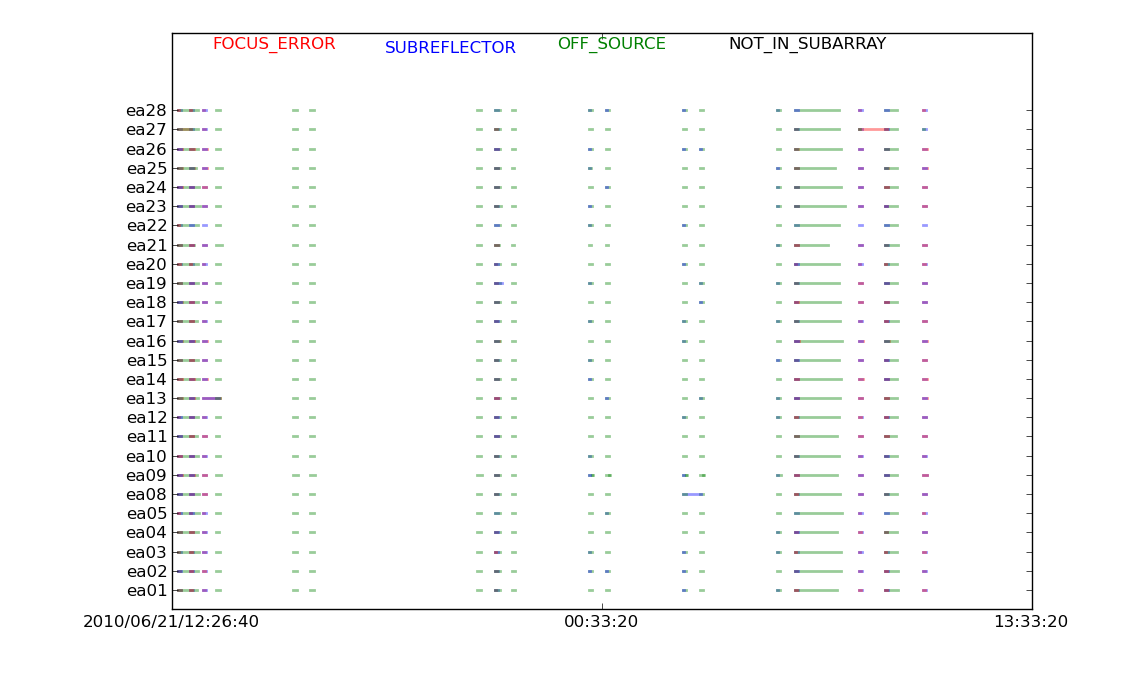This screenshot has width=1146, height=677.
Task: Click the ea27 antenna label
Action: [x=146, y=130]
